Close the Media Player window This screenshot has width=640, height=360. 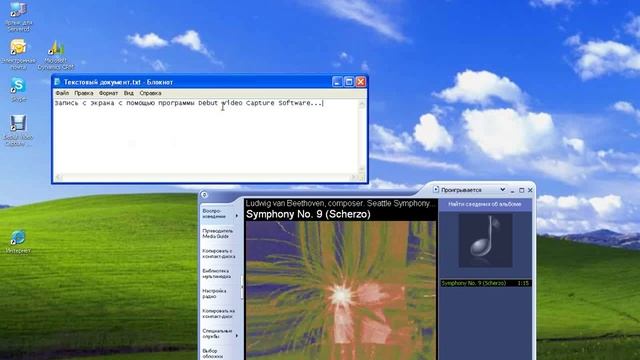click(x=530, y=190)
